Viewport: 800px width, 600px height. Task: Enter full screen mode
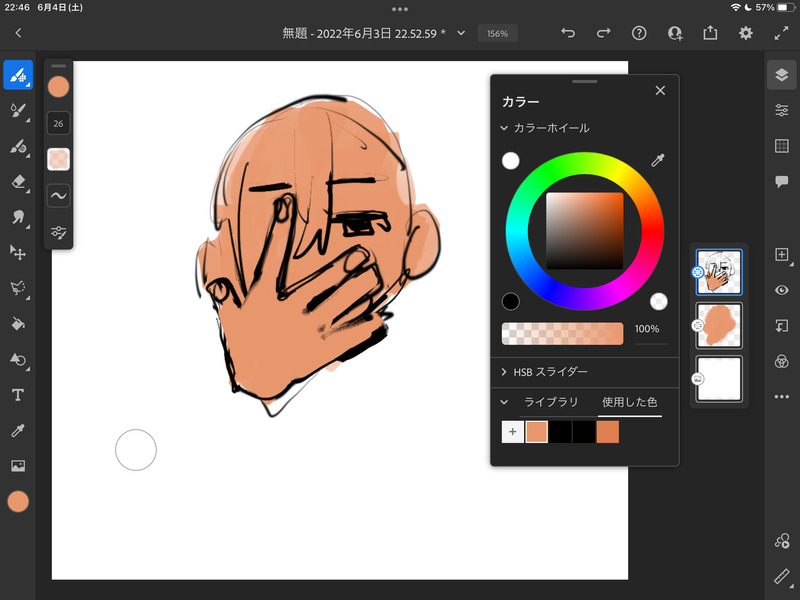tap(781, 33)
